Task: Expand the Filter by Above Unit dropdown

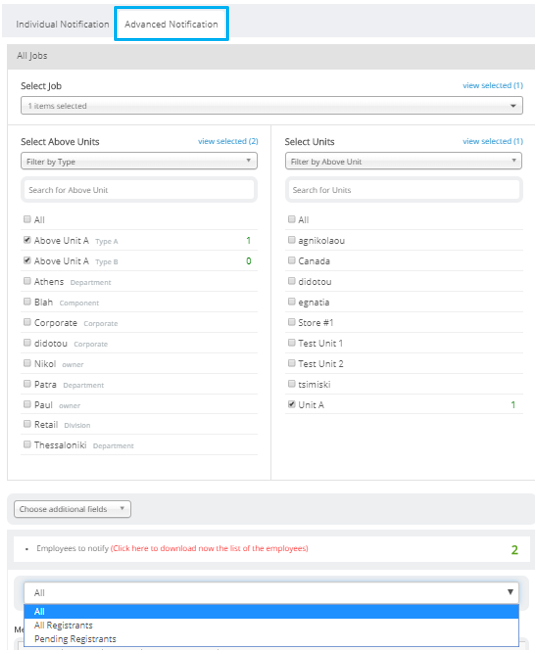Action: [x=403, y=161]
